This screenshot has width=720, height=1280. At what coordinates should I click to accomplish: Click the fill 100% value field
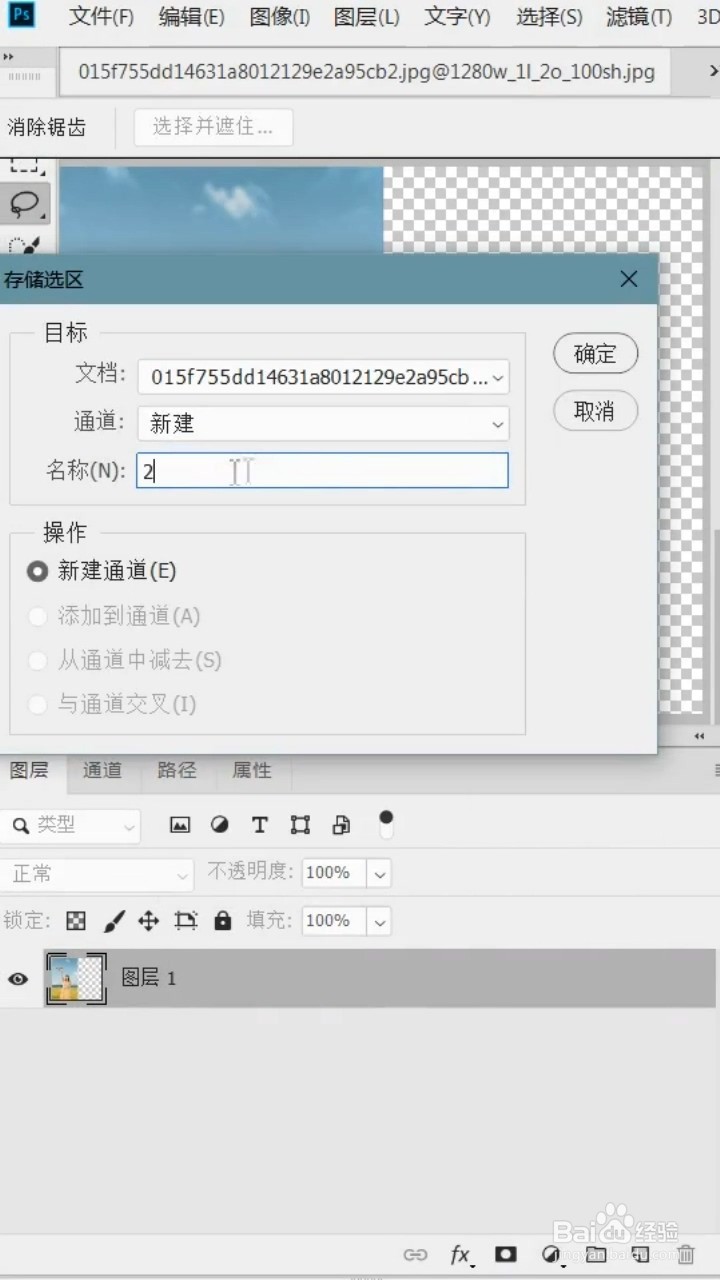pyautogui.click(x=333, y=921)
